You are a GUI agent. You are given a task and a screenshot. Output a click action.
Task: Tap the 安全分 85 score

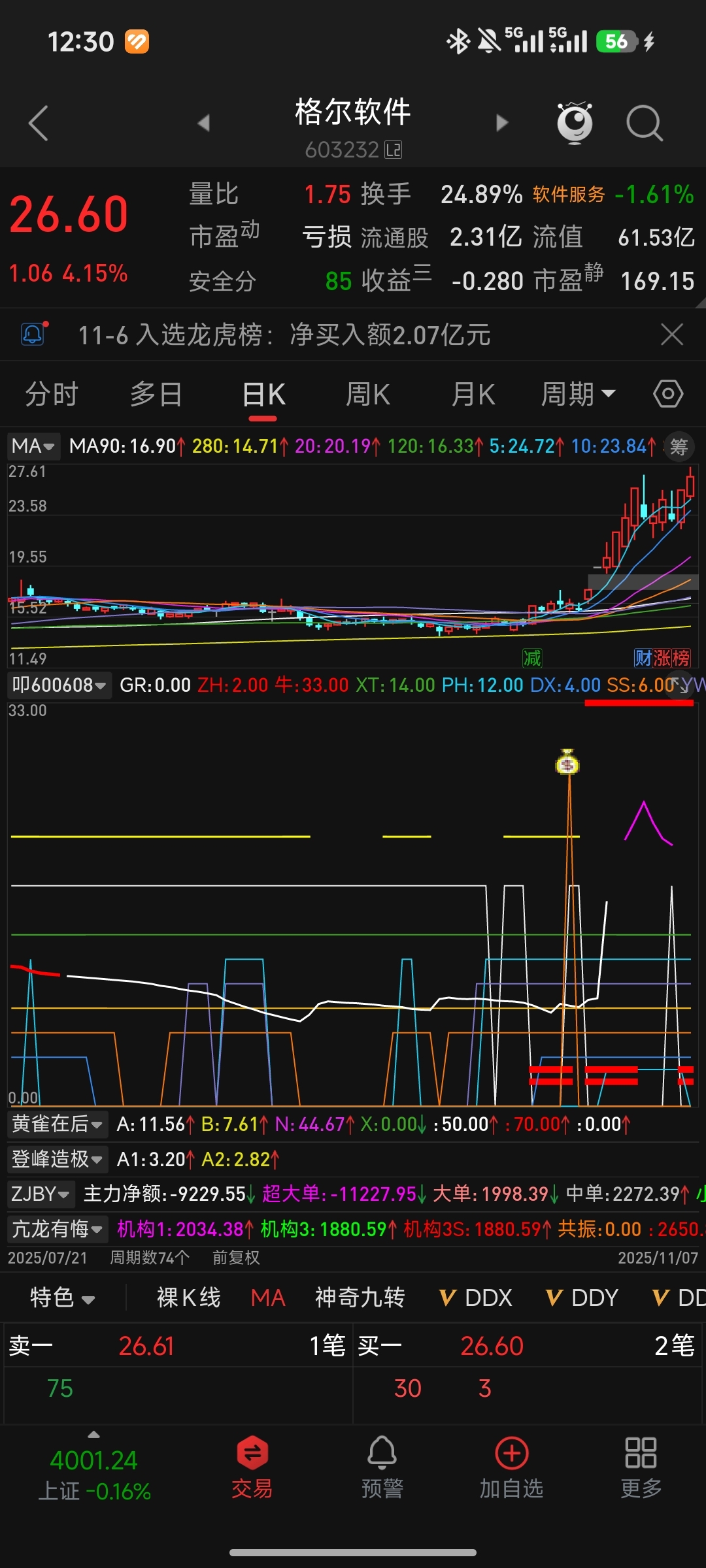[x=339, y=281]
